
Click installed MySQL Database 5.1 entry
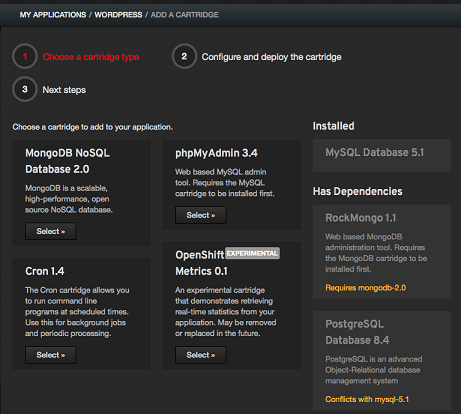pos(382,155)
